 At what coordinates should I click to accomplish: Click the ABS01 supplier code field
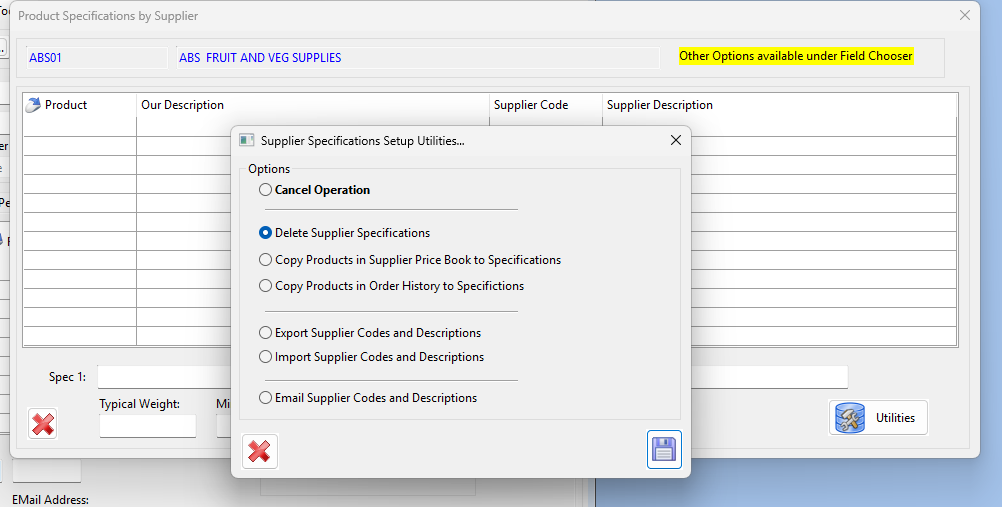[x=95, y=58]
